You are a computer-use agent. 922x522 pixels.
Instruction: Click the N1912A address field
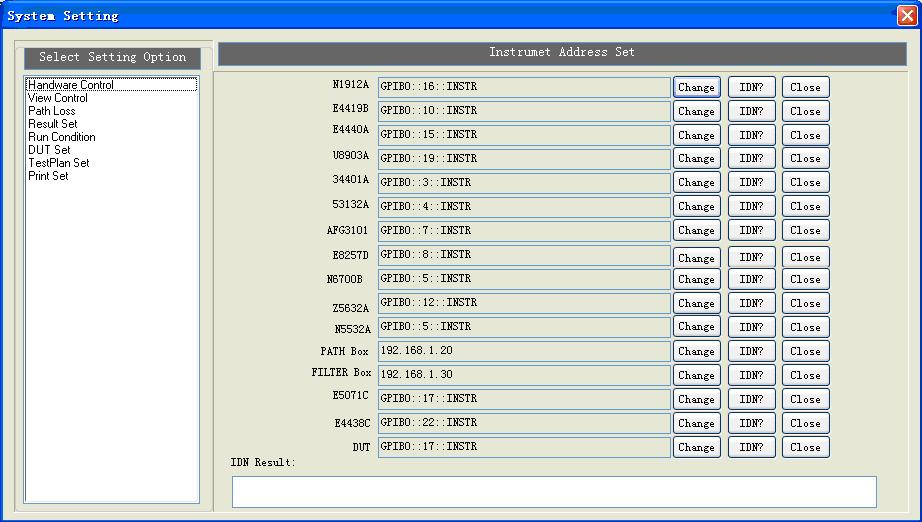point(524,87)
